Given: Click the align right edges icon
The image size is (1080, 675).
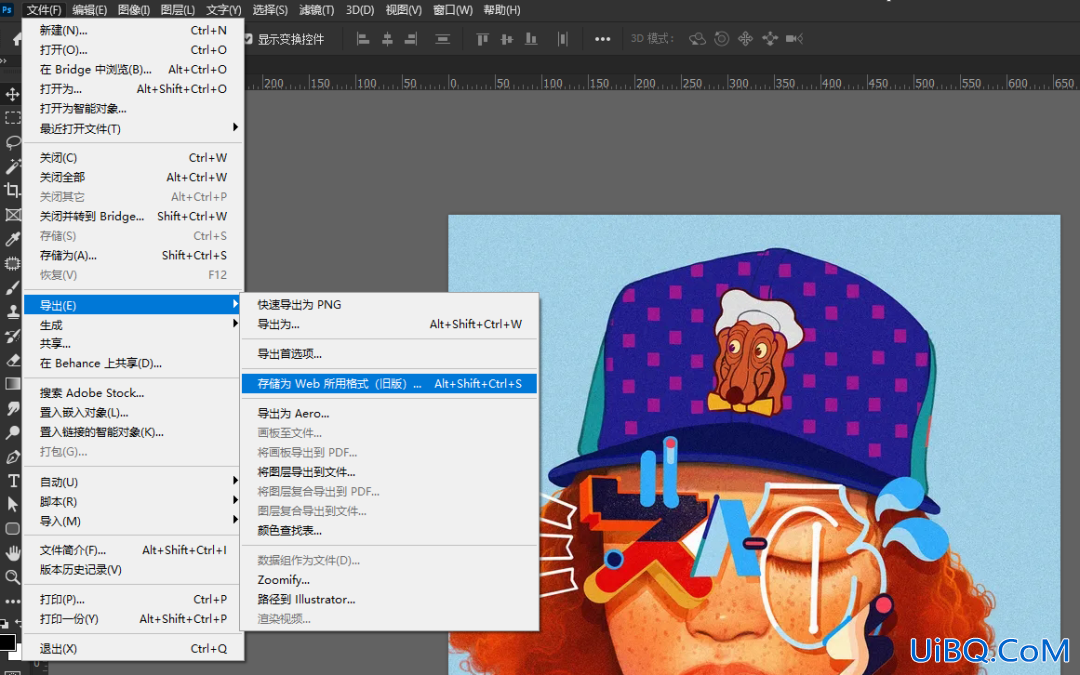Looking at the screenshot, I should (x=411, y=39).
